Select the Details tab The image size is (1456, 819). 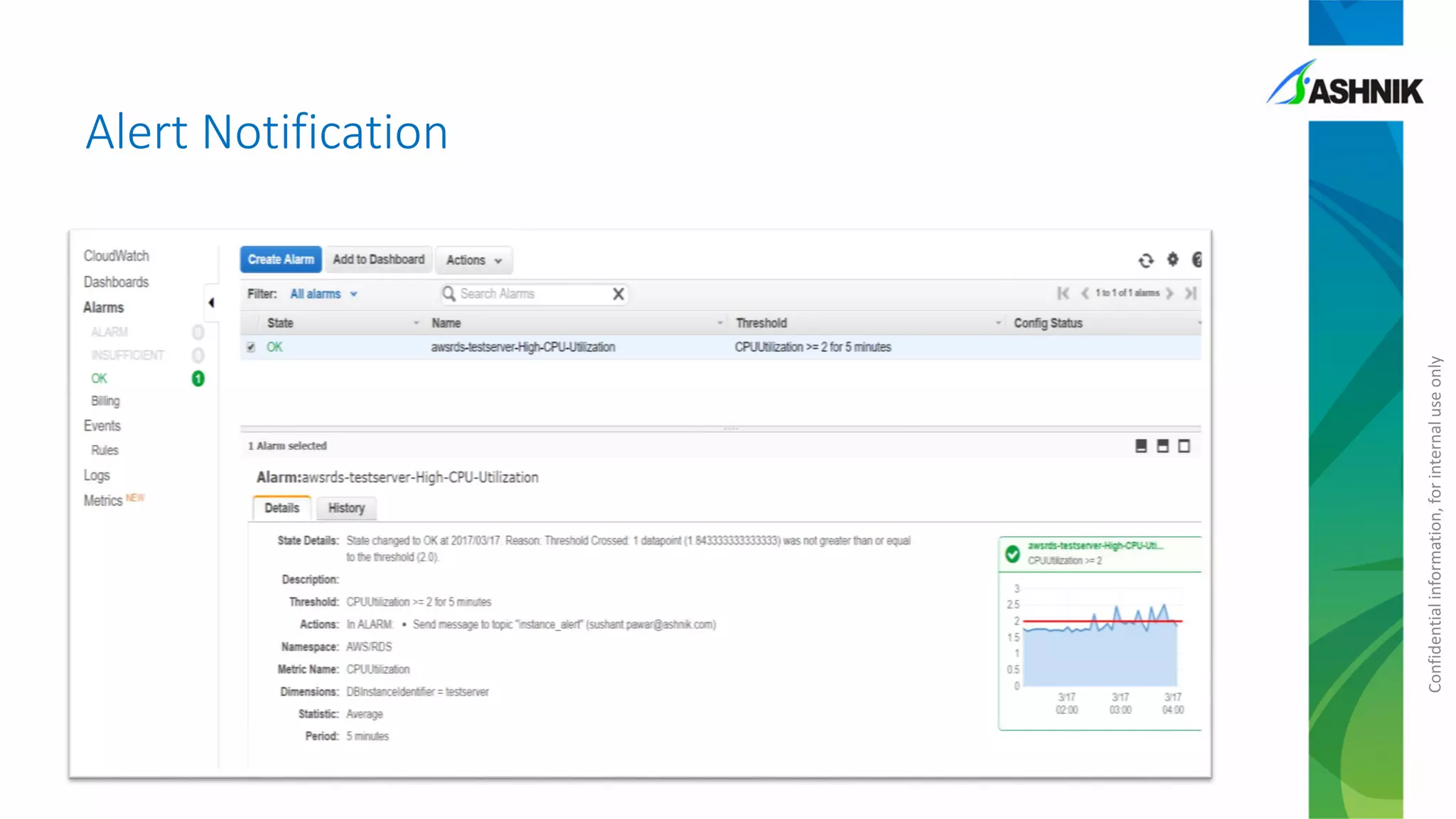click(x=282, y=508)
